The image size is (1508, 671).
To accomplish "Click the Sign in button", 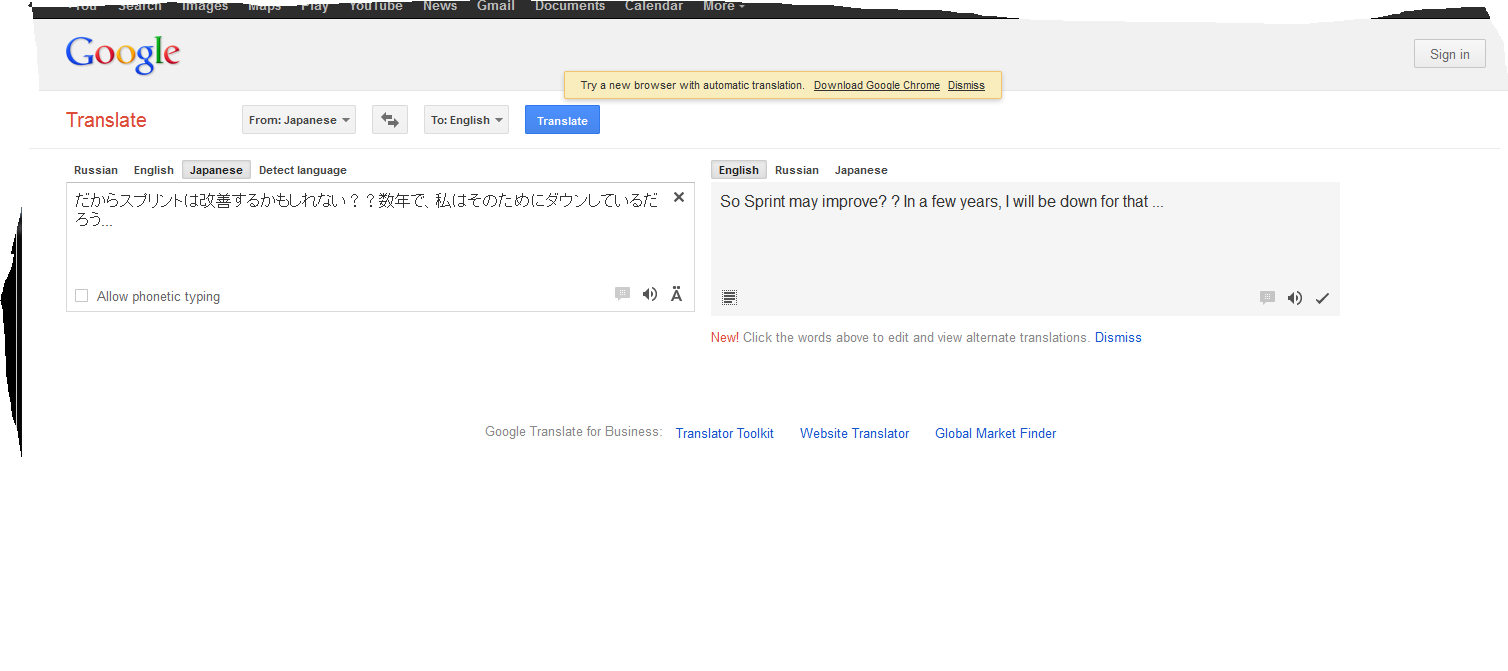I will pos(1450,54).
